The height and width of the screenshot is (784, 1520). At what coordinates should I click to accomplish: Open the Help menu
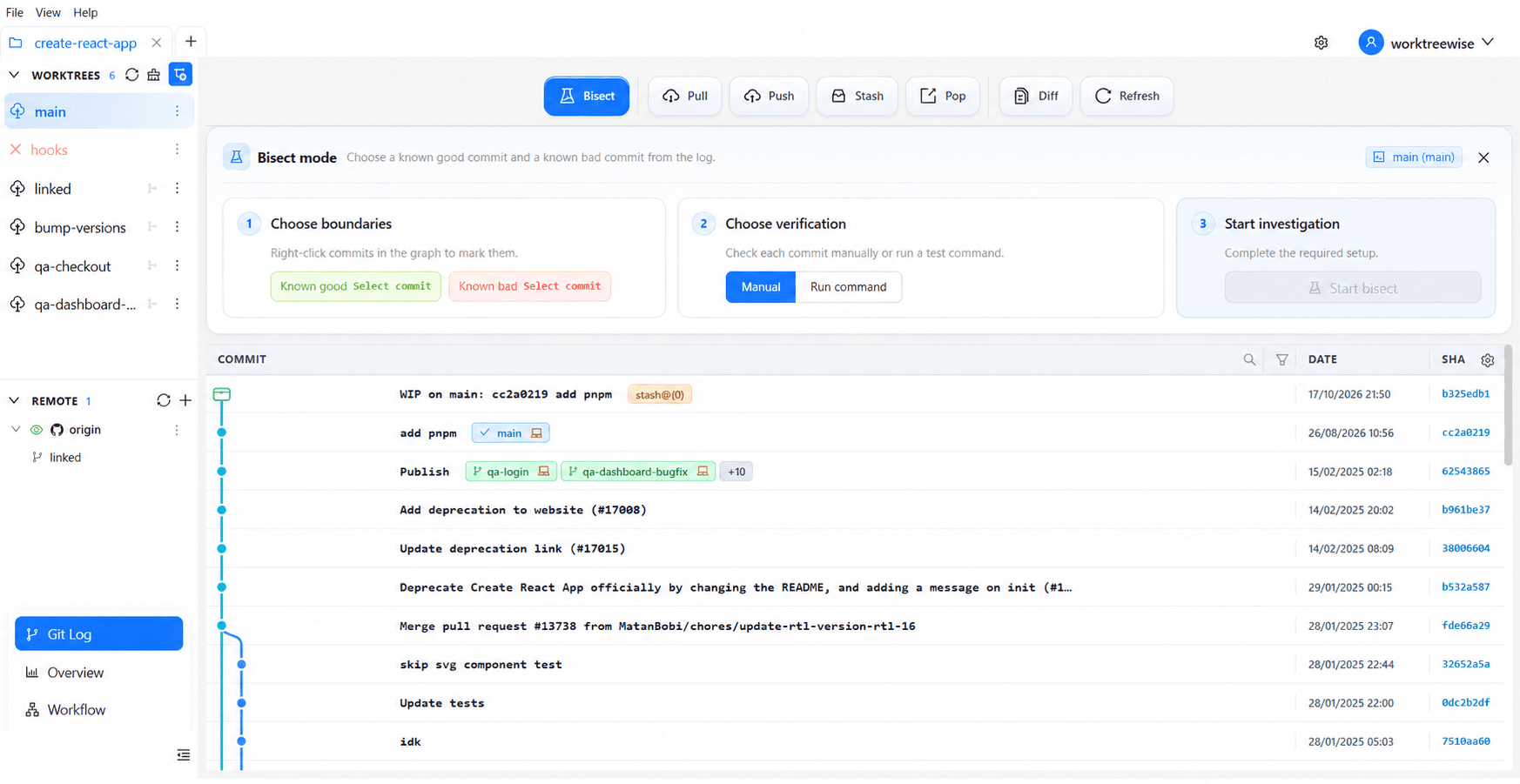(85, 12)
